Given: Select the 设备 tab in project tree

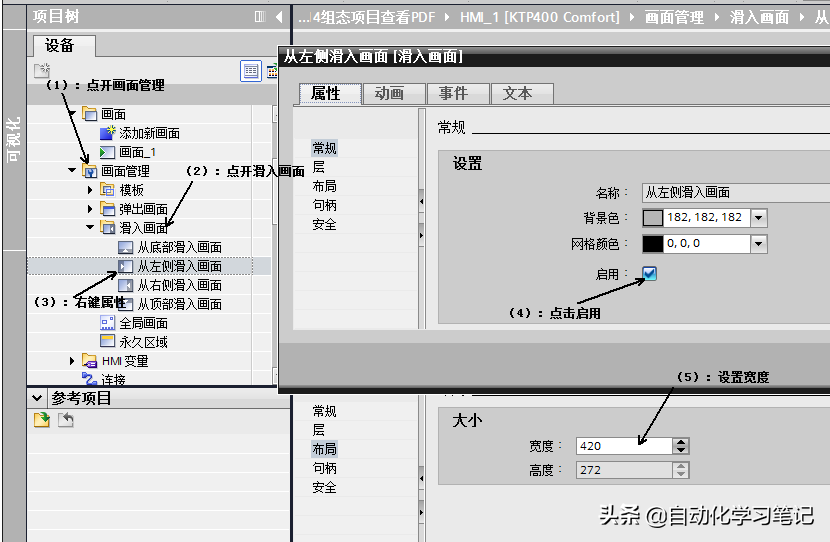Looking at the screenshot, I should pos(64,46).
